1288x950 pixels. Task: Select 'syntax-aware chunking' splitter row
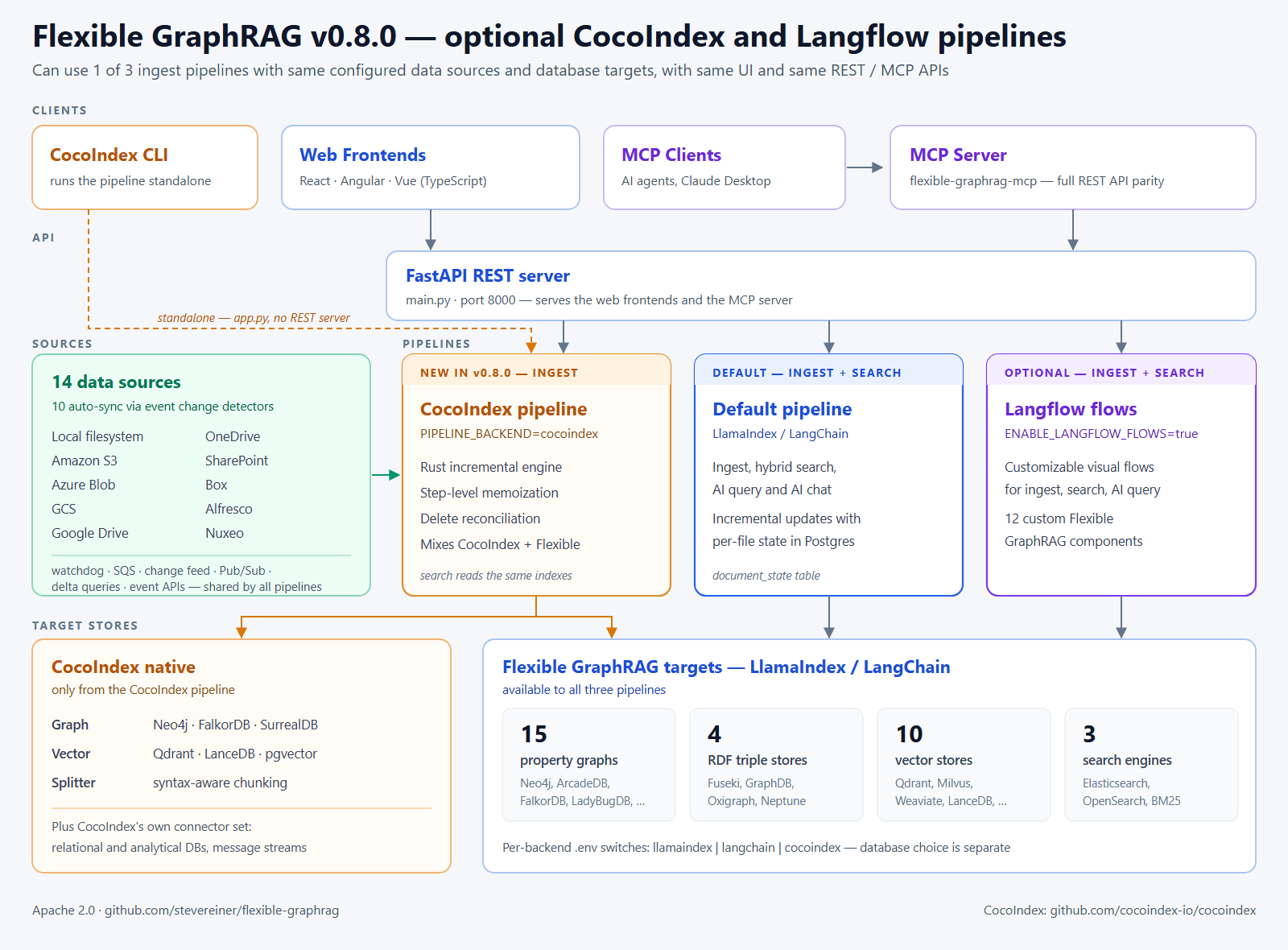point(220,783)
